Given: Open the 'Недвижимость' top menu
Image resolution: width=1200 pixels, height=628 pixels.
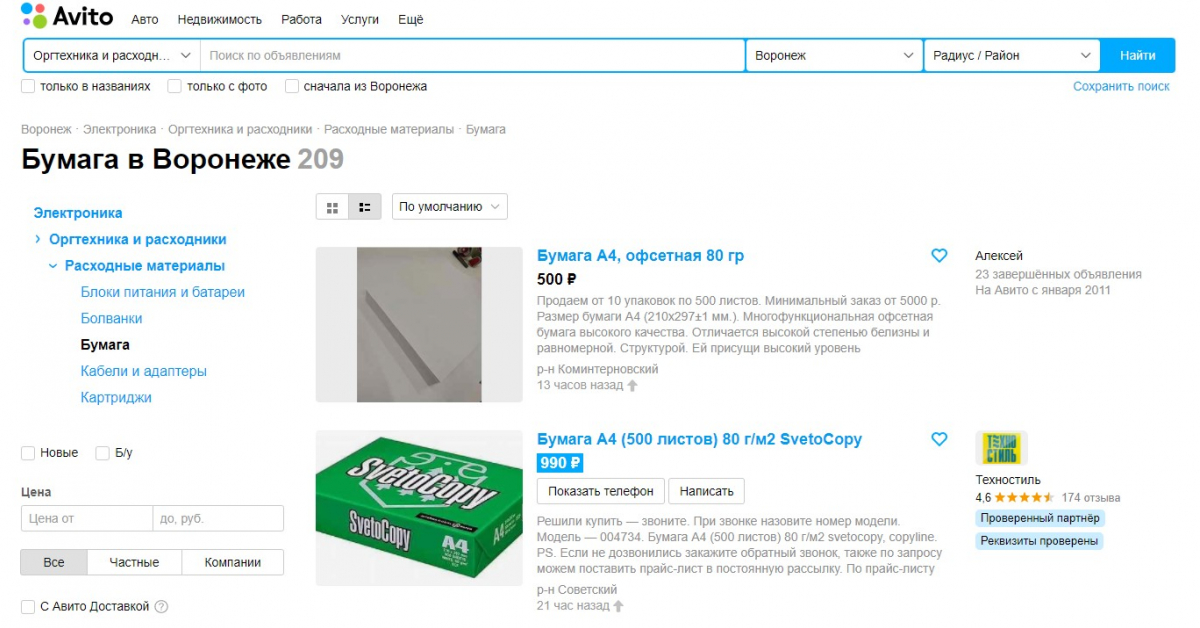Looking at the screenshot, I should pos(220,20).
